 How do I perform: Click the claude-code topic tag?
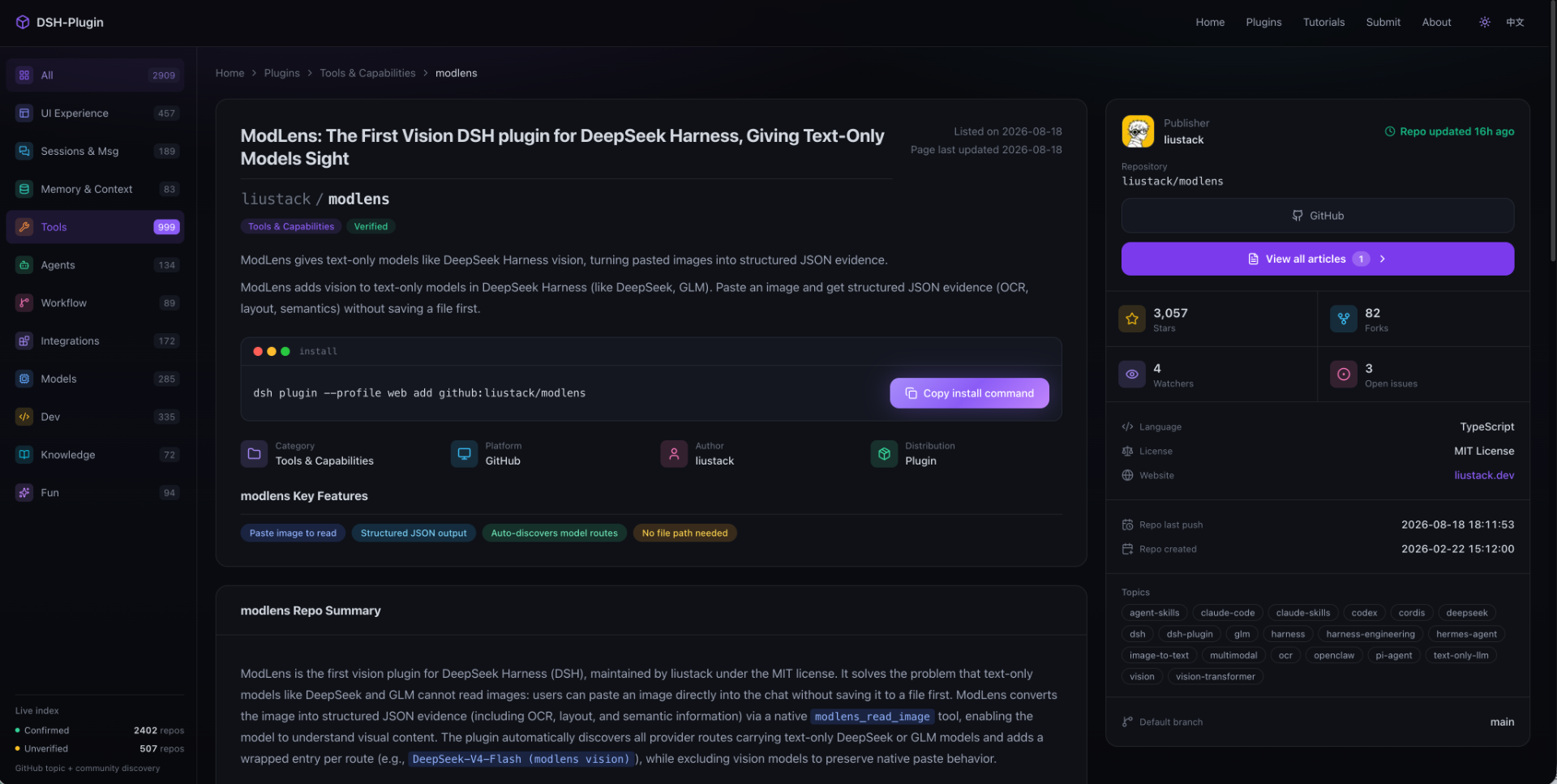click(1227, 613)
